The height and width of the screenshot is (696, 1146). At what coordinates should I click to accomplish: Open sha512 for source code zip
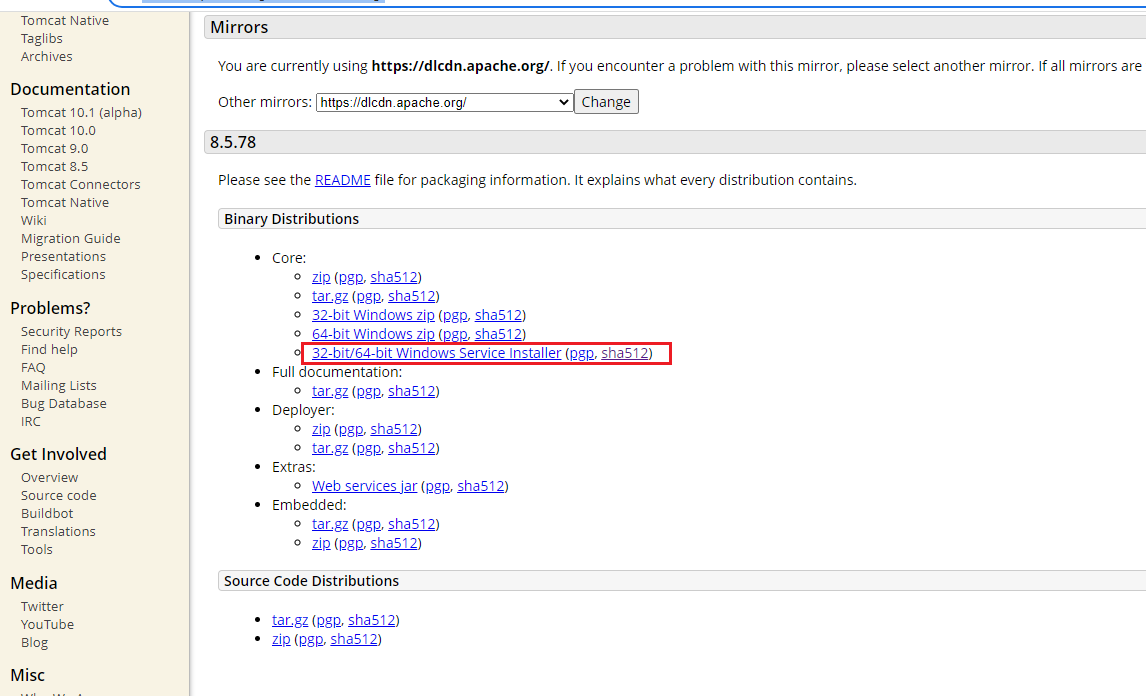354,639
